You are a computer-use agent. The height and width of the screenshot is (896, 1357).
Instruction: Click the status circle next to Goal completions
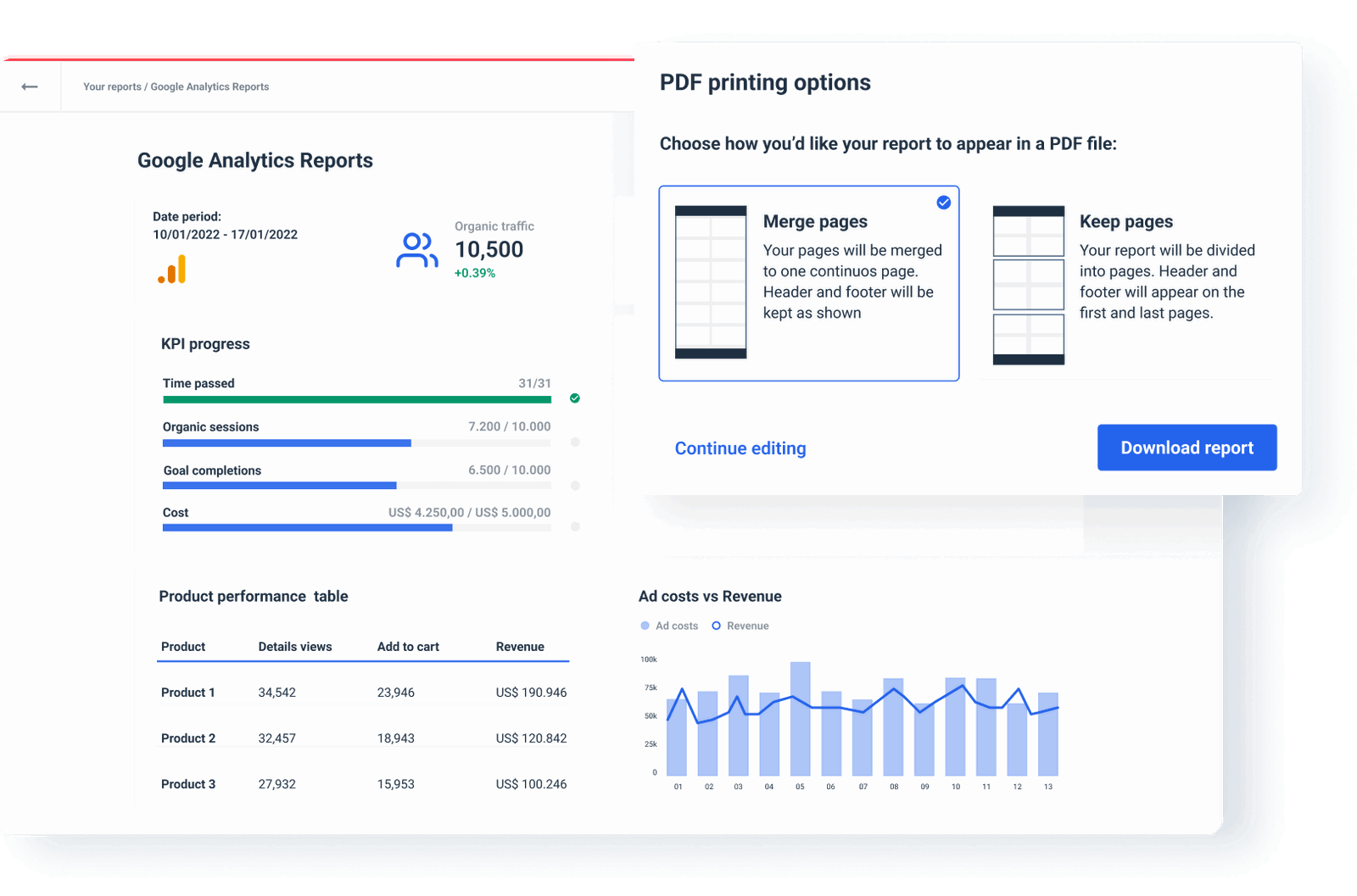coord(574,485)
